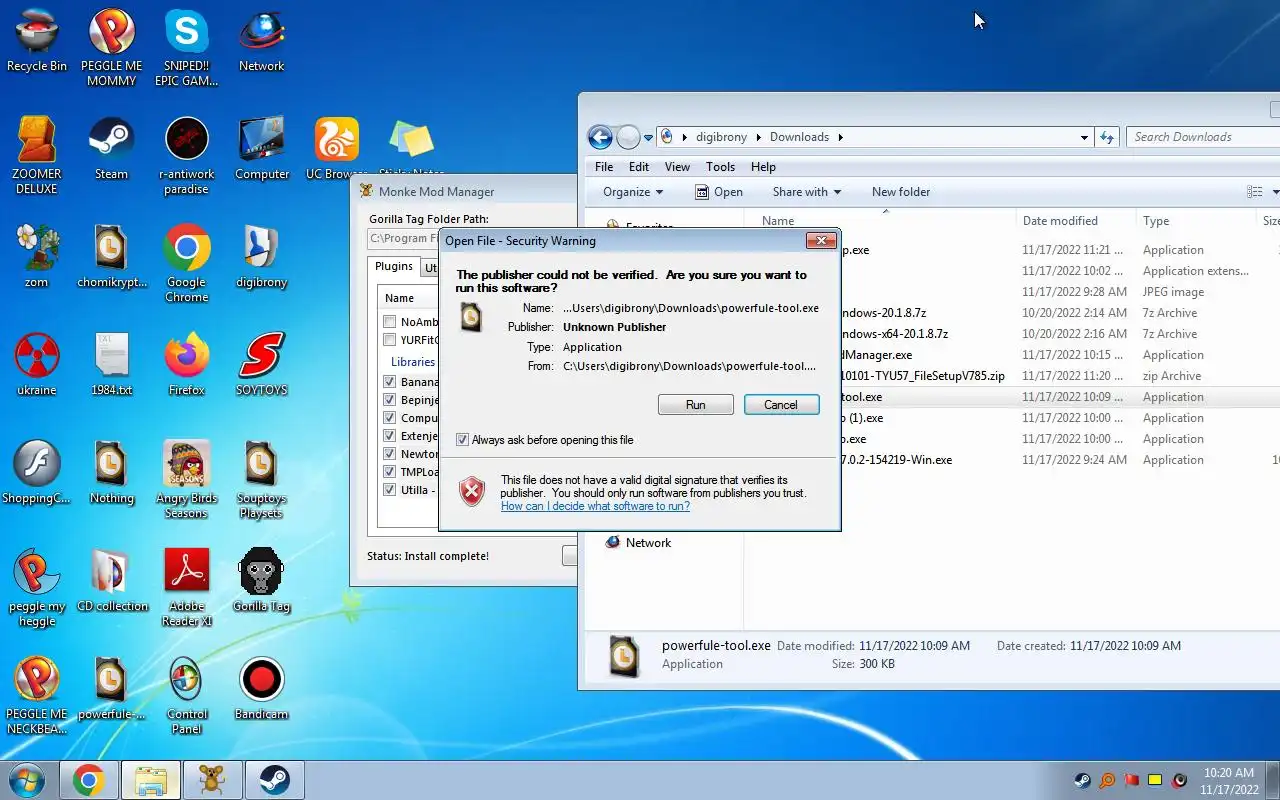Select the Steam desktop shortcut
Viewport: 1280px width, 800px height.
point(112,149)
